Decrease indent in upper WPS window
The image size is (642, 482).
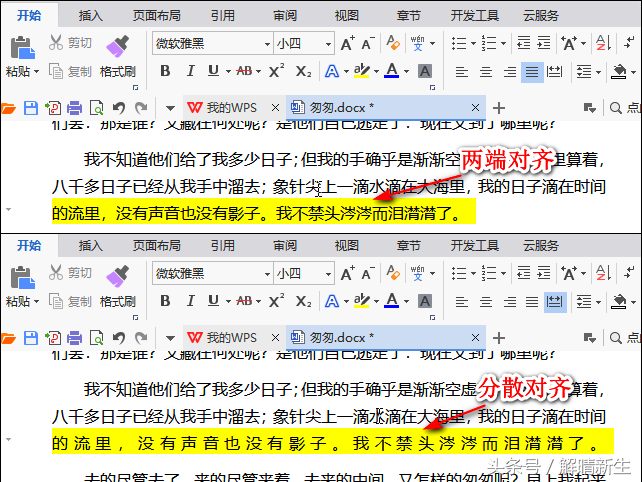coord(524,43)
